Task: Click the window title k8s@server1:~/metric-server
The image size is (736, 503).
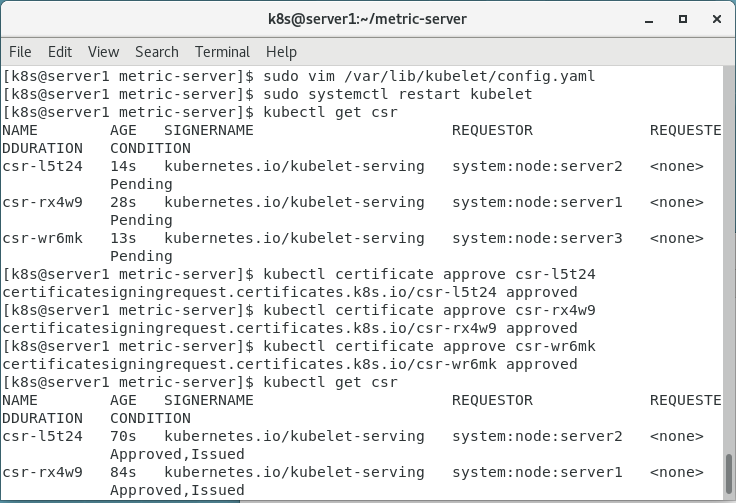Action: coord(367,19)
